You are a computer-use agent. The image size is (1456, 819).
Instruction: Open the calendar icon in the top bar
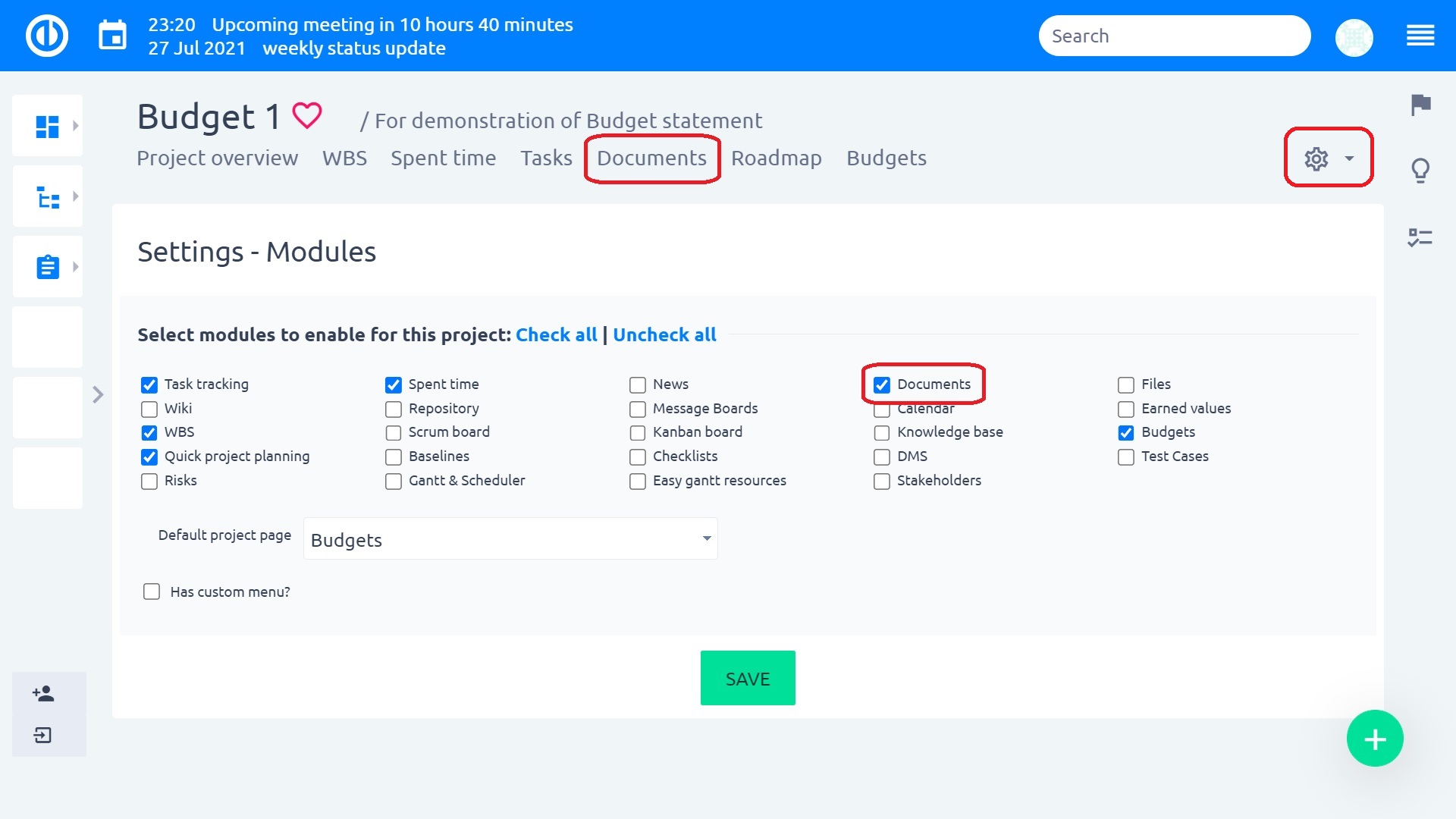pos(112,35)
